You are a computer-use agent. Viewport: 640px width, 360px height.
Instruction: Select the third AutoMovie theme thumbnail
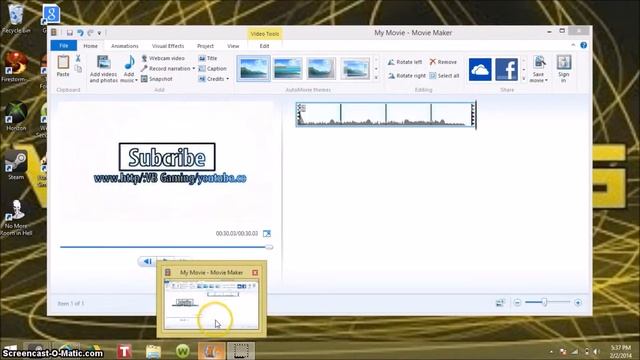(321, 68)
